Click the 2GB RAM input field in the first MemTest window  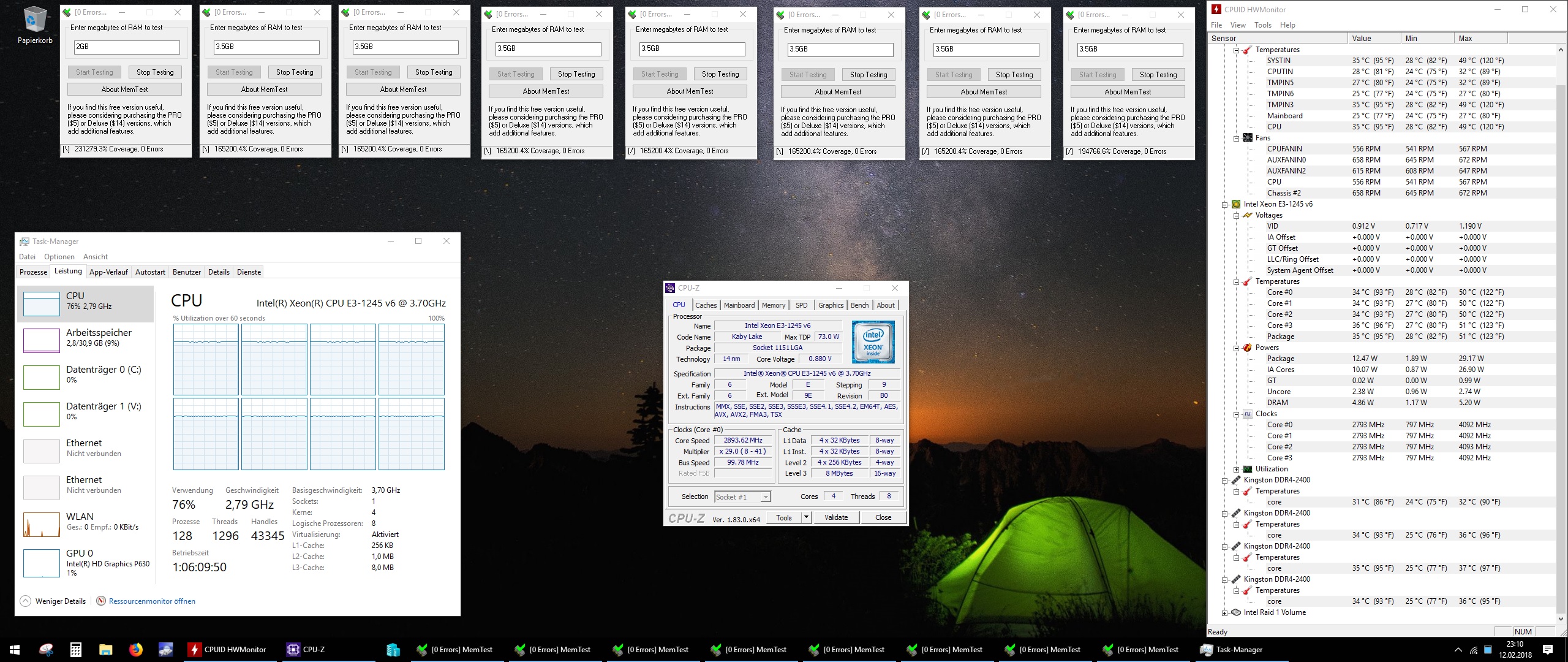127,47
